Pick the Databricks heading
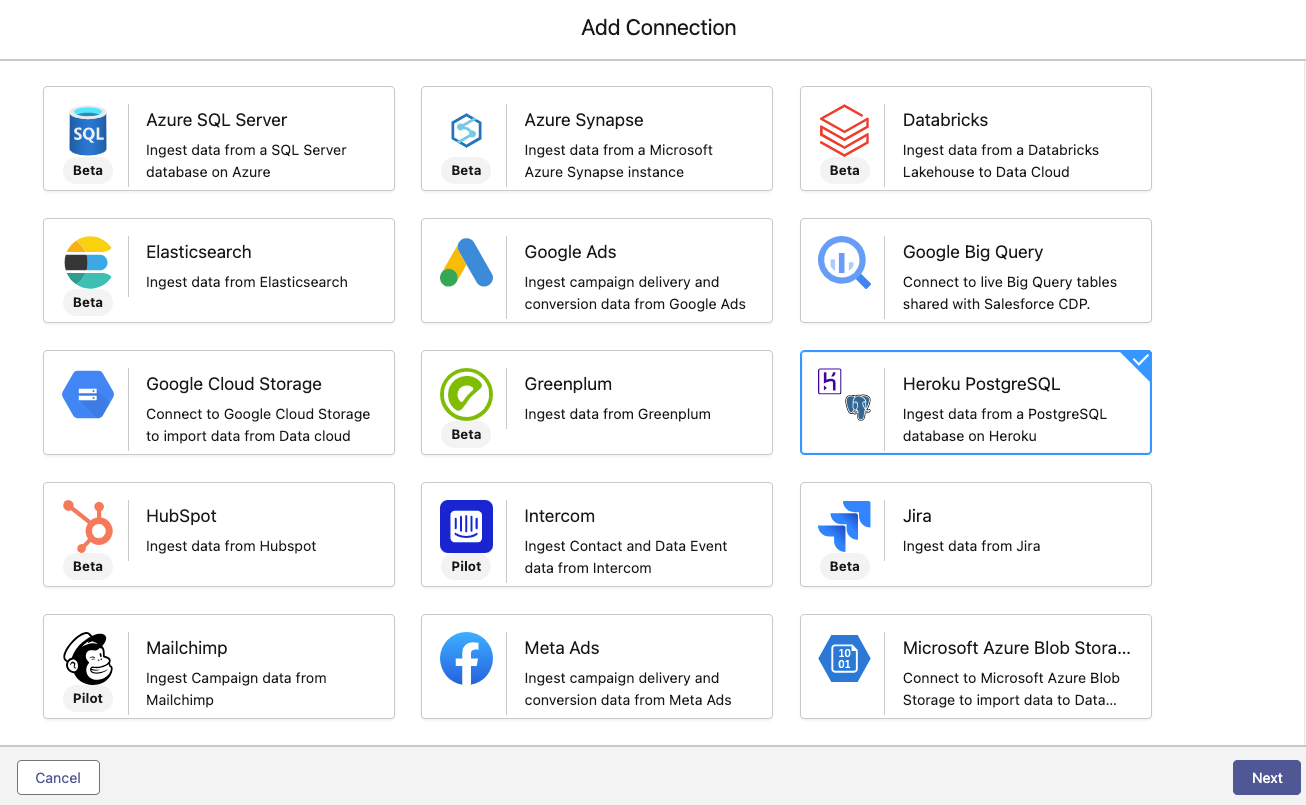Viewport: 1306px width, 805px height. tap(945, 120)
